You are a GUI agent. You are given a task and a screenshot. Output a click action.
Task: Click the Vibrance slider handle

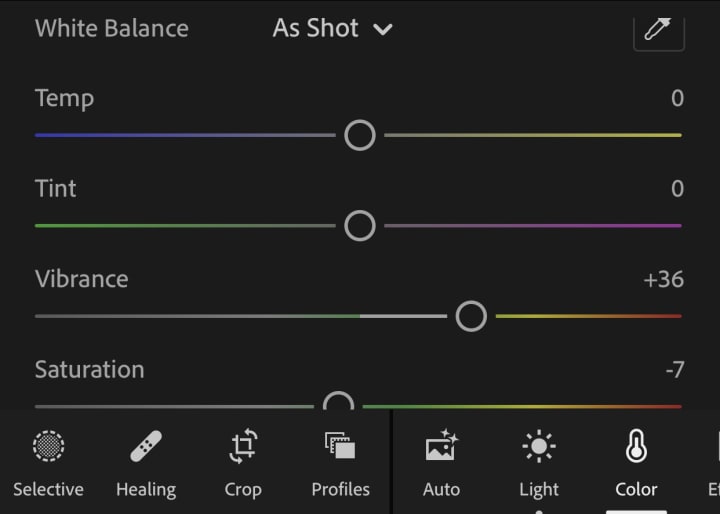coord(471,316)
